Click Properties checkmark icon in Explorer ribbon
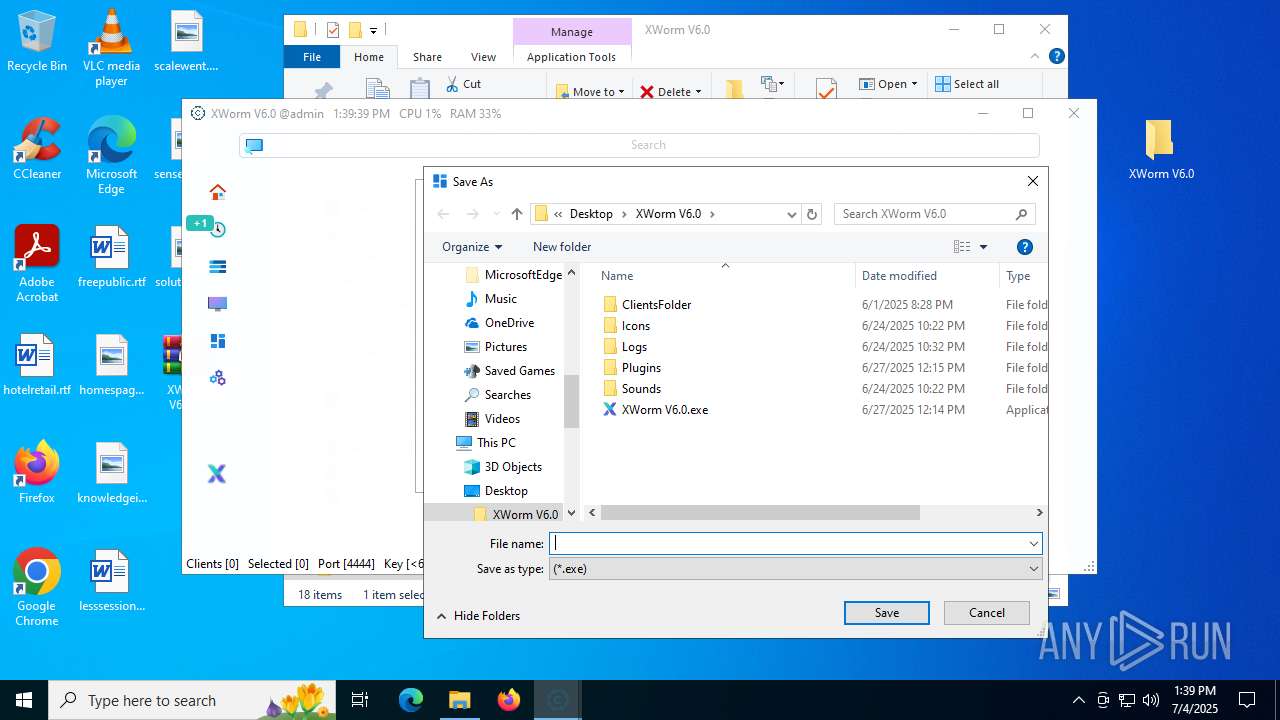The image size is (1280, 720). click(825, 89)
